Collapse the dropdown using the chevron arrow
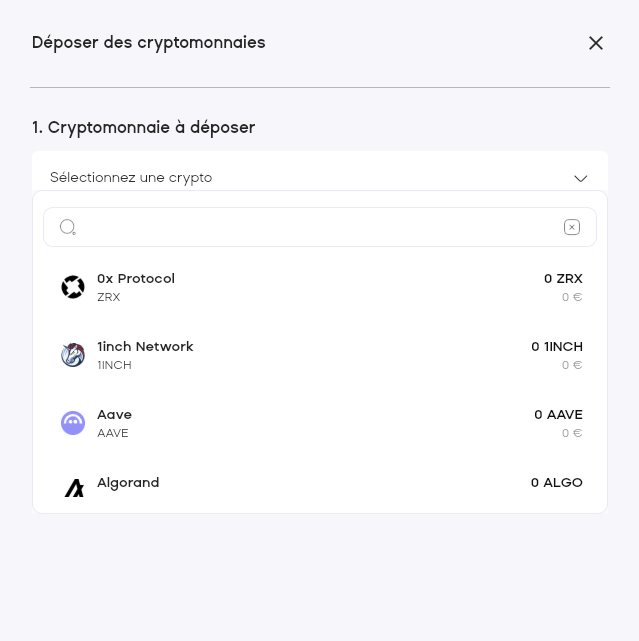 pyautogui.click(x=581, y=178)
